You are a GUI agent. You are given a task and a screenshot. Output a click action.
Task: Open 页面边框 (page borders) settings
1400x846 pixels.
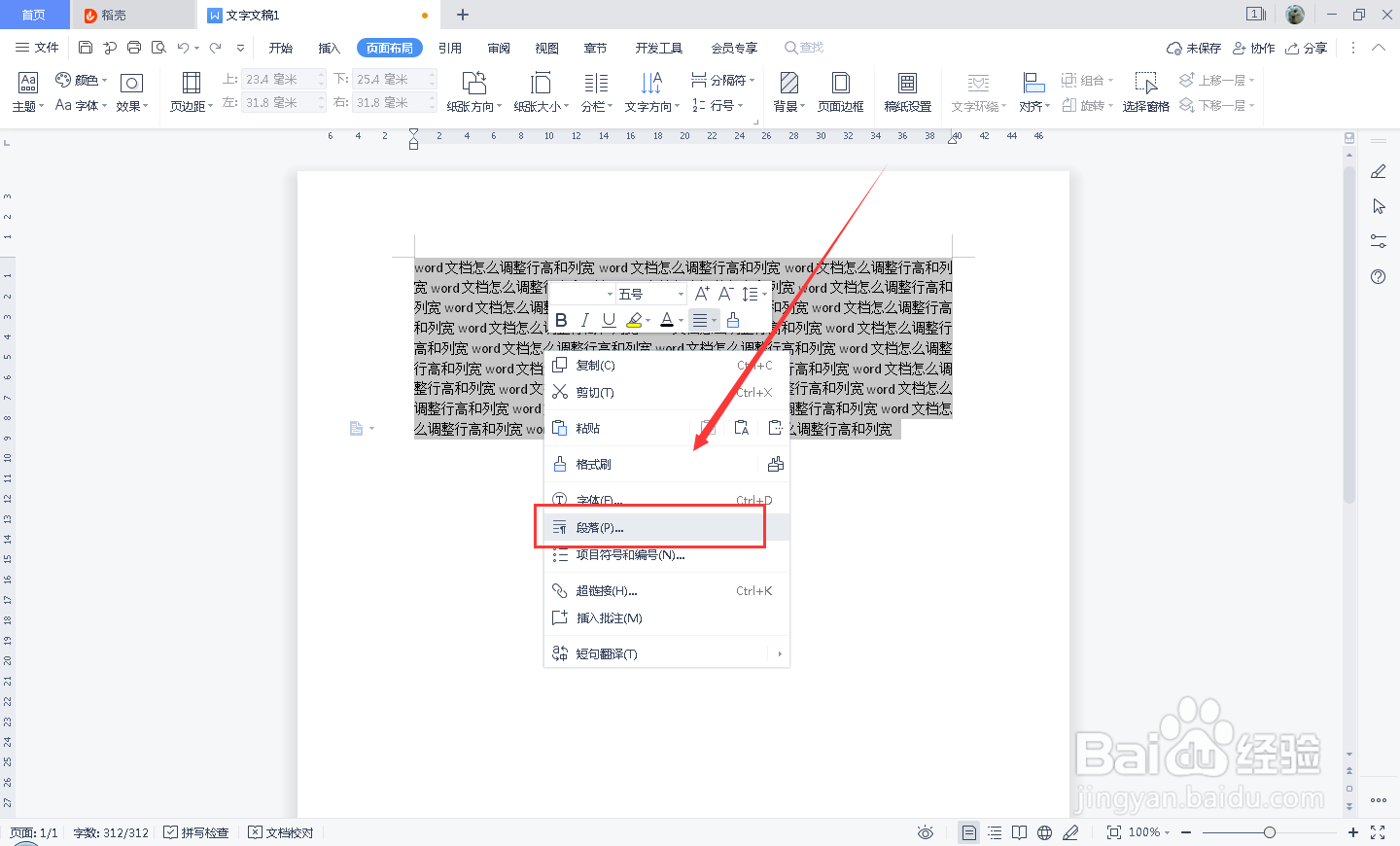tap(840, 91)
